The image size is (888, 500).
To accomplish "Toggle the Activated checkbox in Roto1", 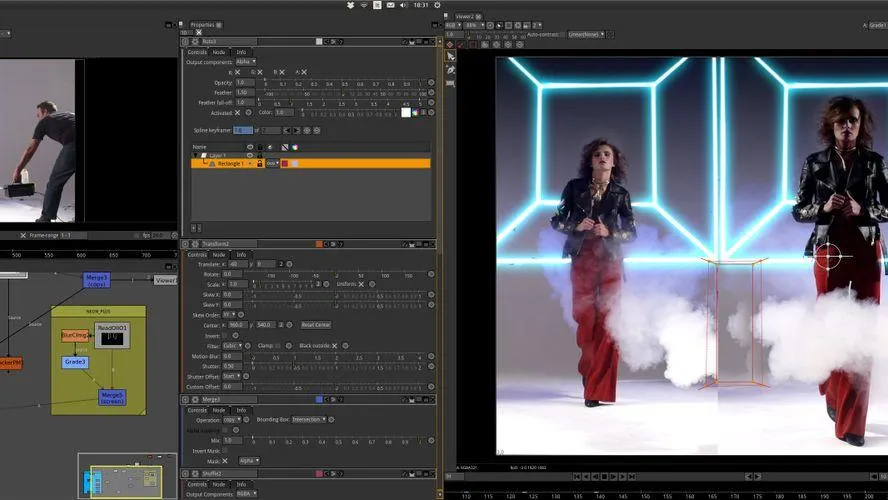I will (238, 113).
